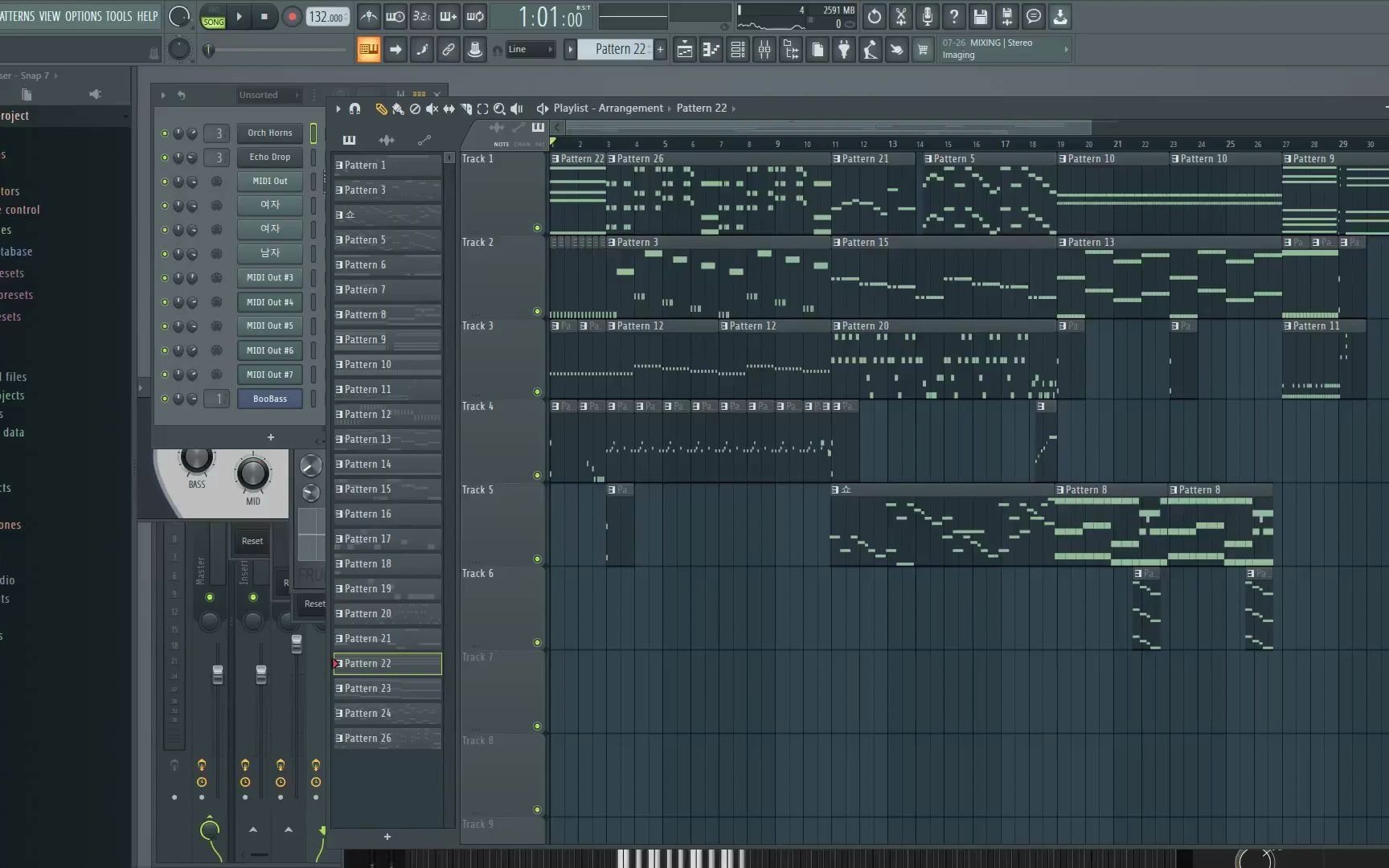The height and width of the screenshot is (868, 1389).
Task: Expand the arrow after Pattern 22 in Playlist title
Action: [733, 108]
